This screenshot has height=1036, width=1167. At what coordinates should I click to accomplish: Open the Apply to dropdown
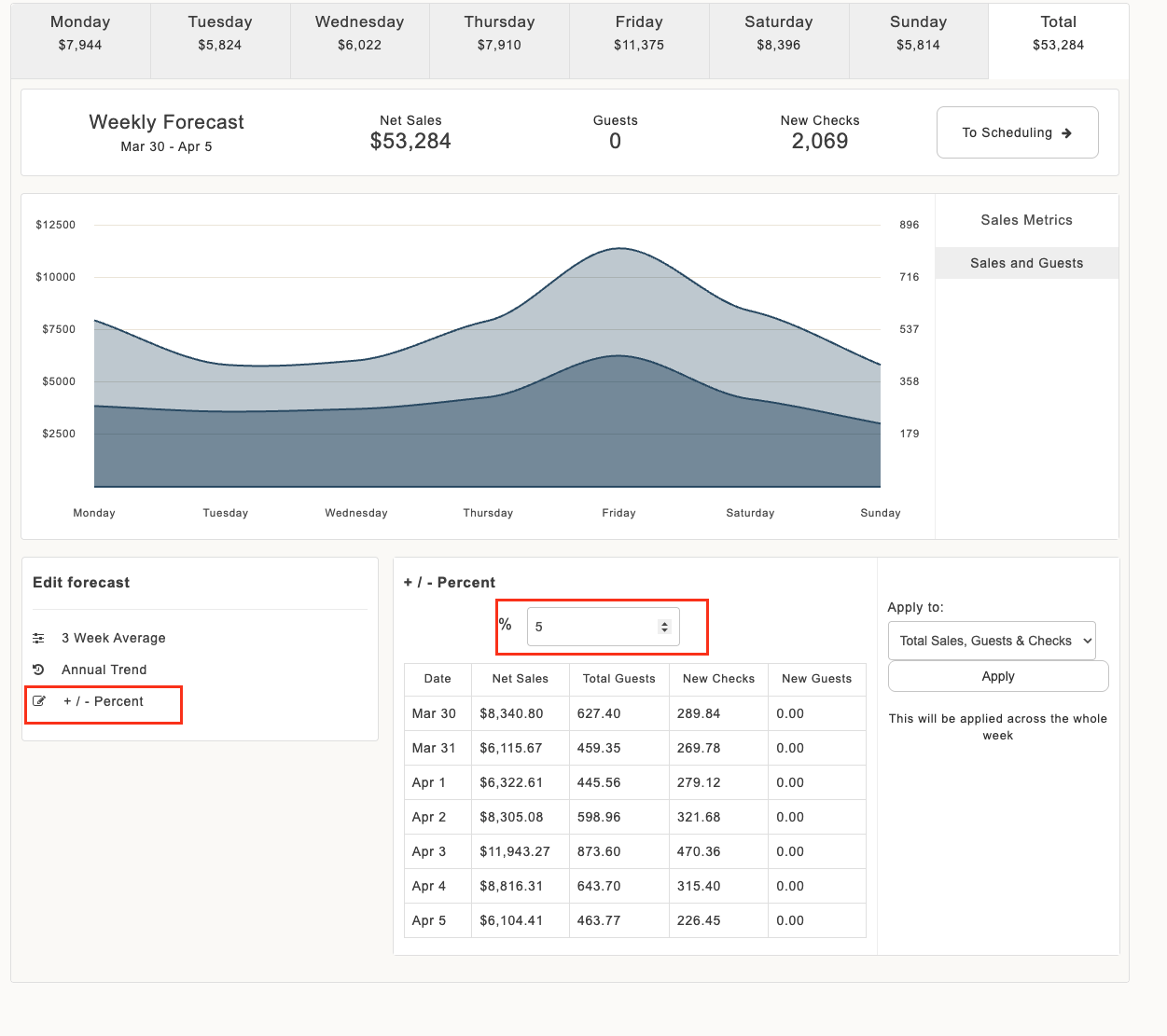992,641
